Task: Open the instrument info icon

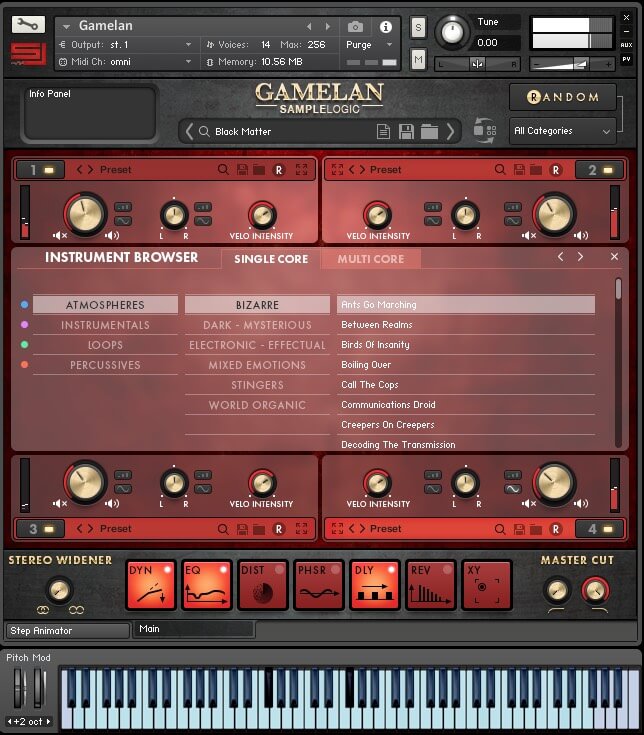Action: [x=386, y=27]
